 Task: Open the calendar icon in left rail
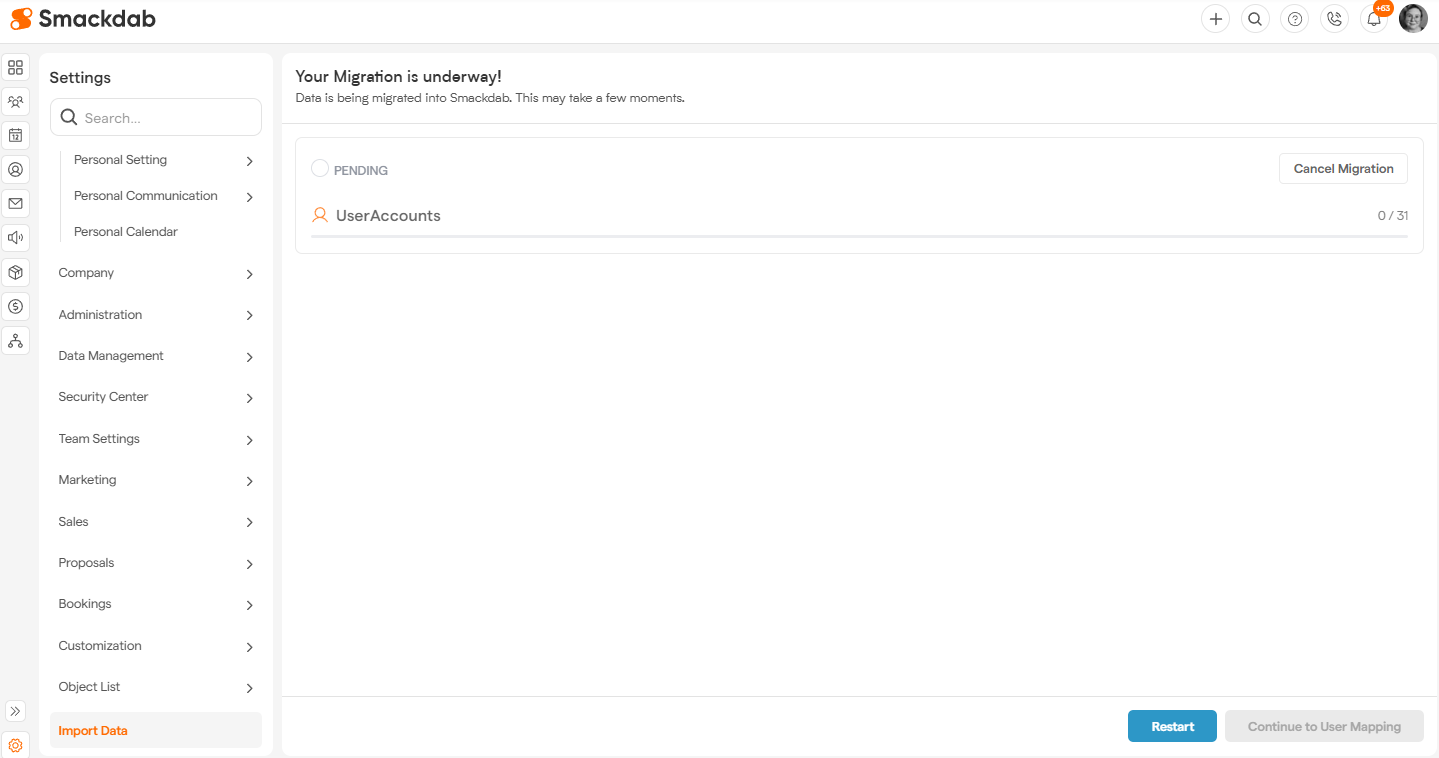click(15, 135)
